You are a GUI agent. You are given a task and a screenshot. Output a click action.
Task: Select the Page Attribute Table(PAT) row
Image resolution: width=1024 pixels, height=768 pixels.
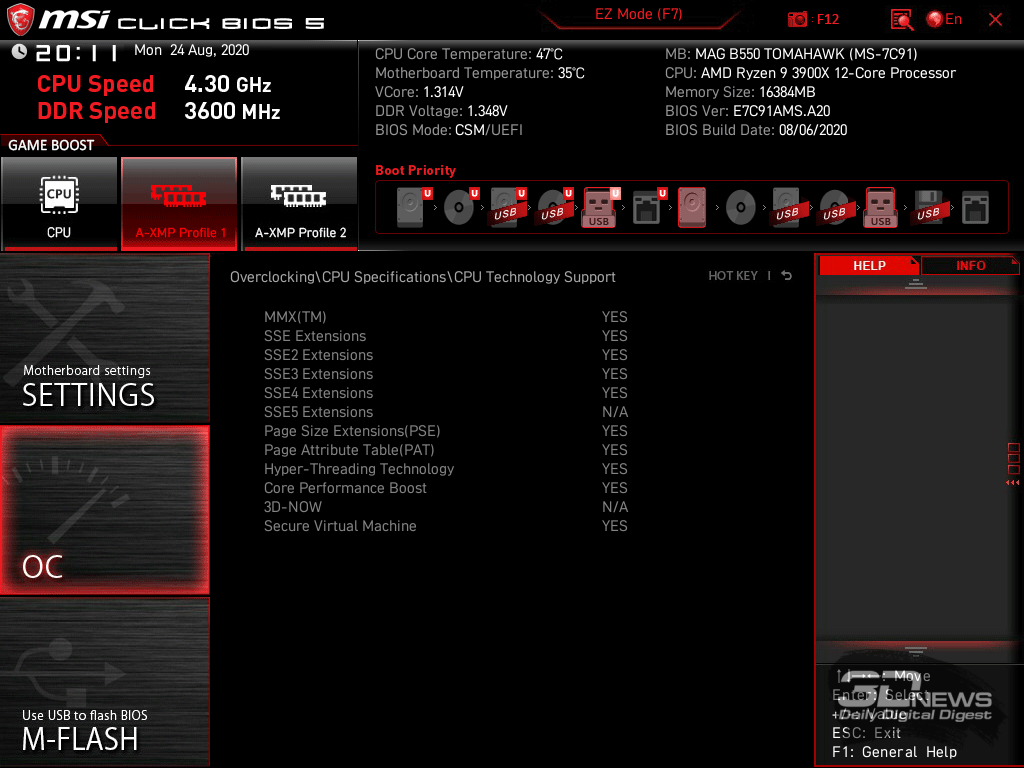[445, 449]
